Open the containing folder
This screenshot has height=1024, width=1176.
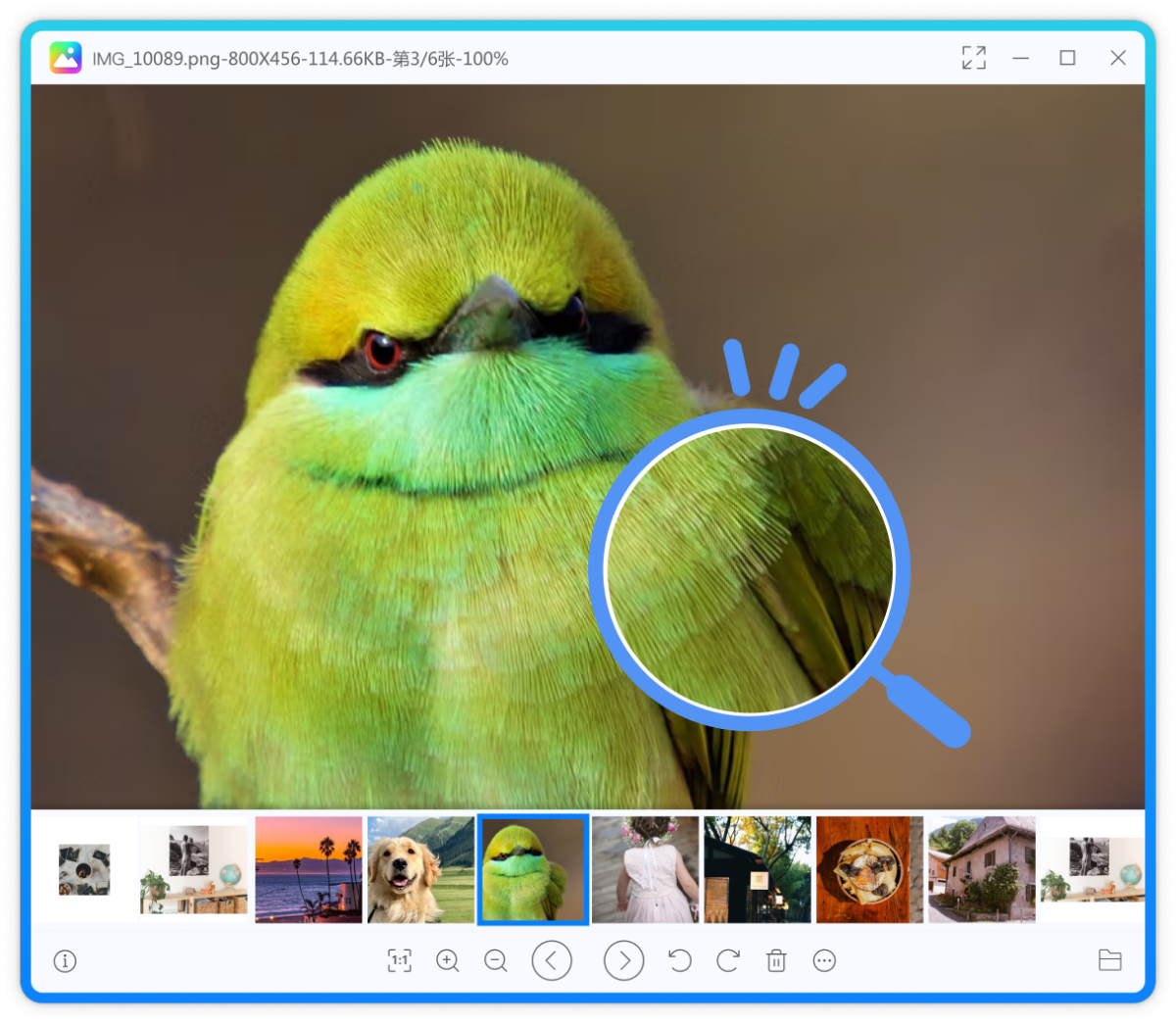coord(1109,960)
